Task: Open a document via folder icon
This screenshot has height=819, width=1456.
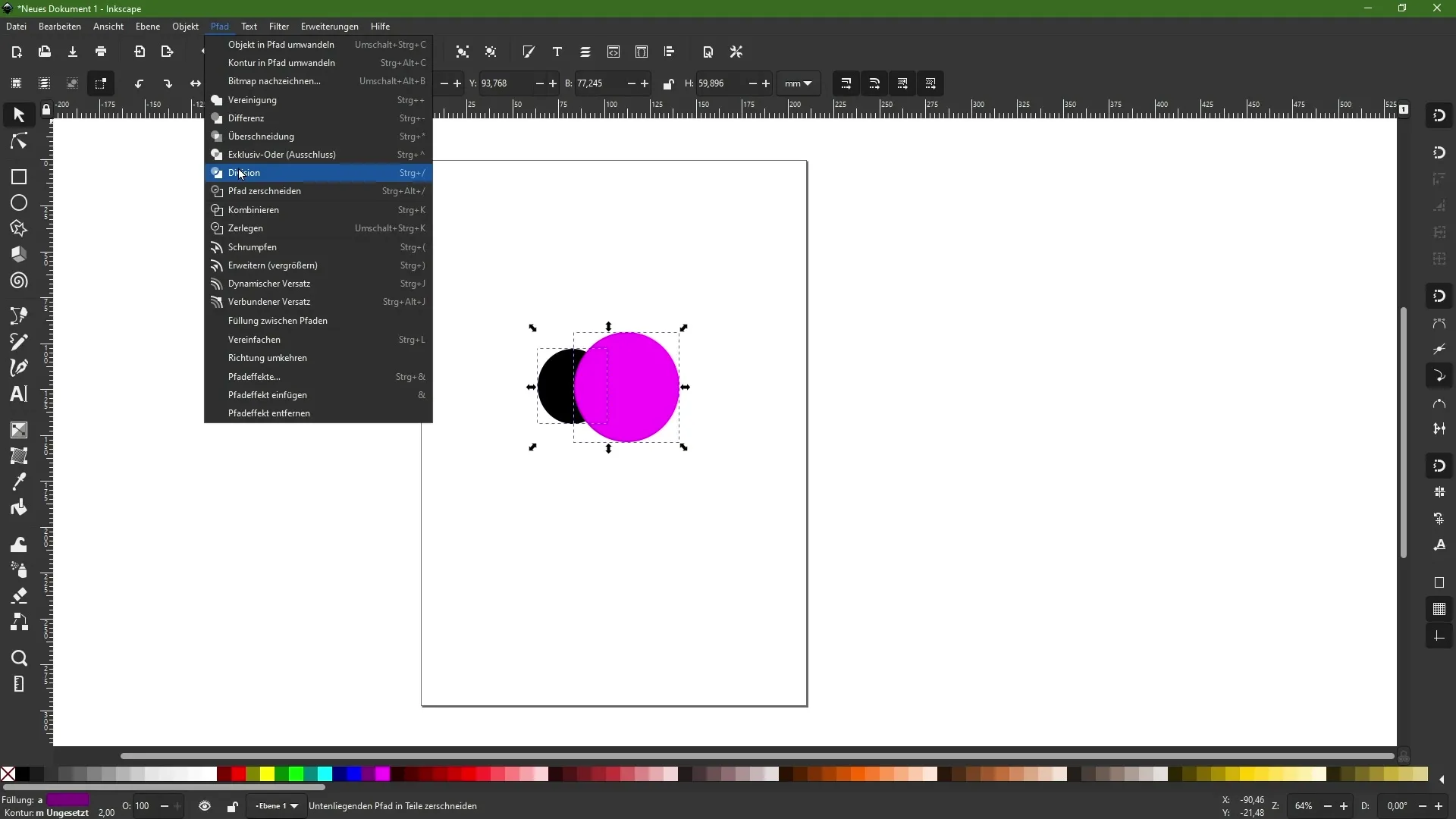Action: pos(45,52)
